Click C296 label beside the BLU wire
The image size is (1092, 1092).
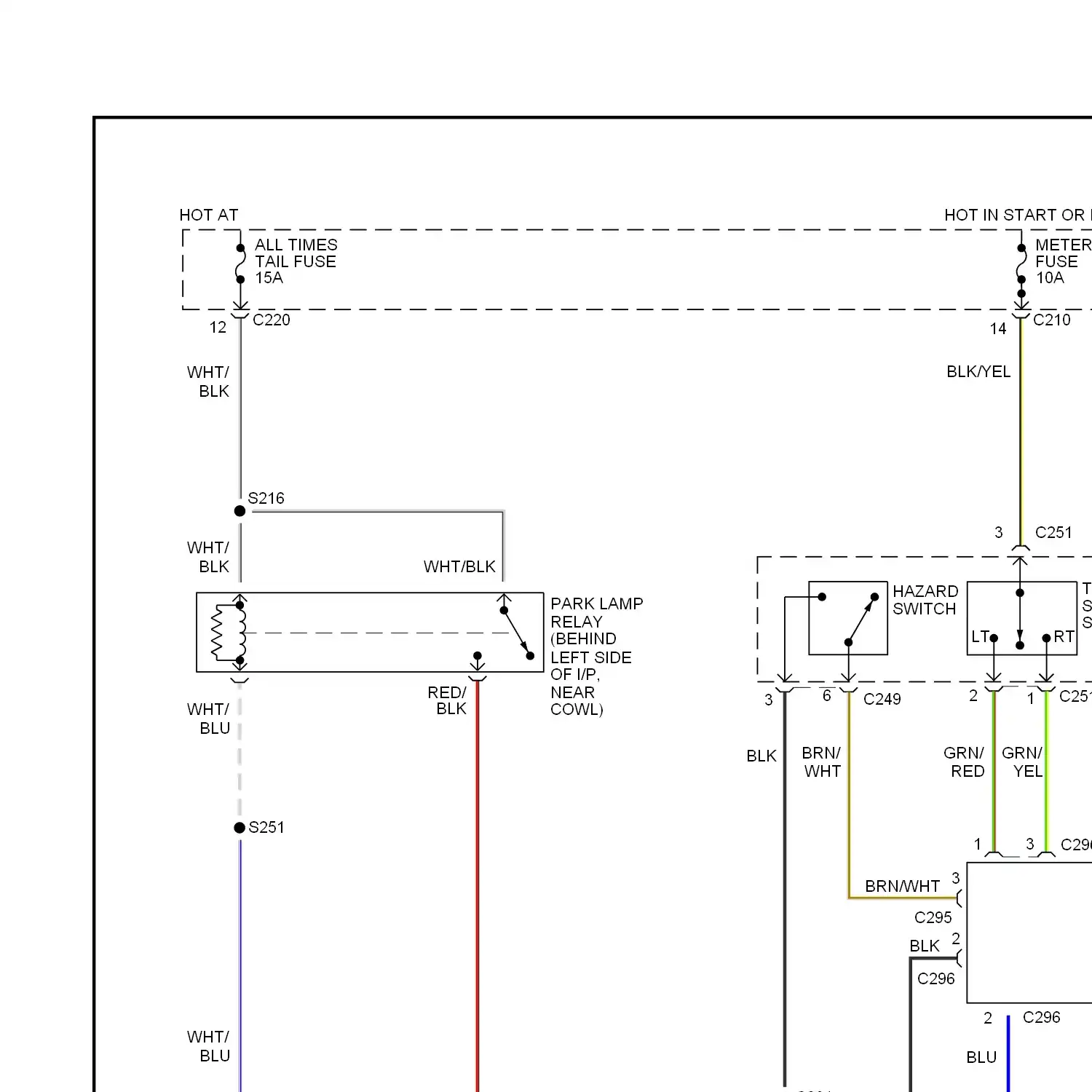[1041, 1018]
